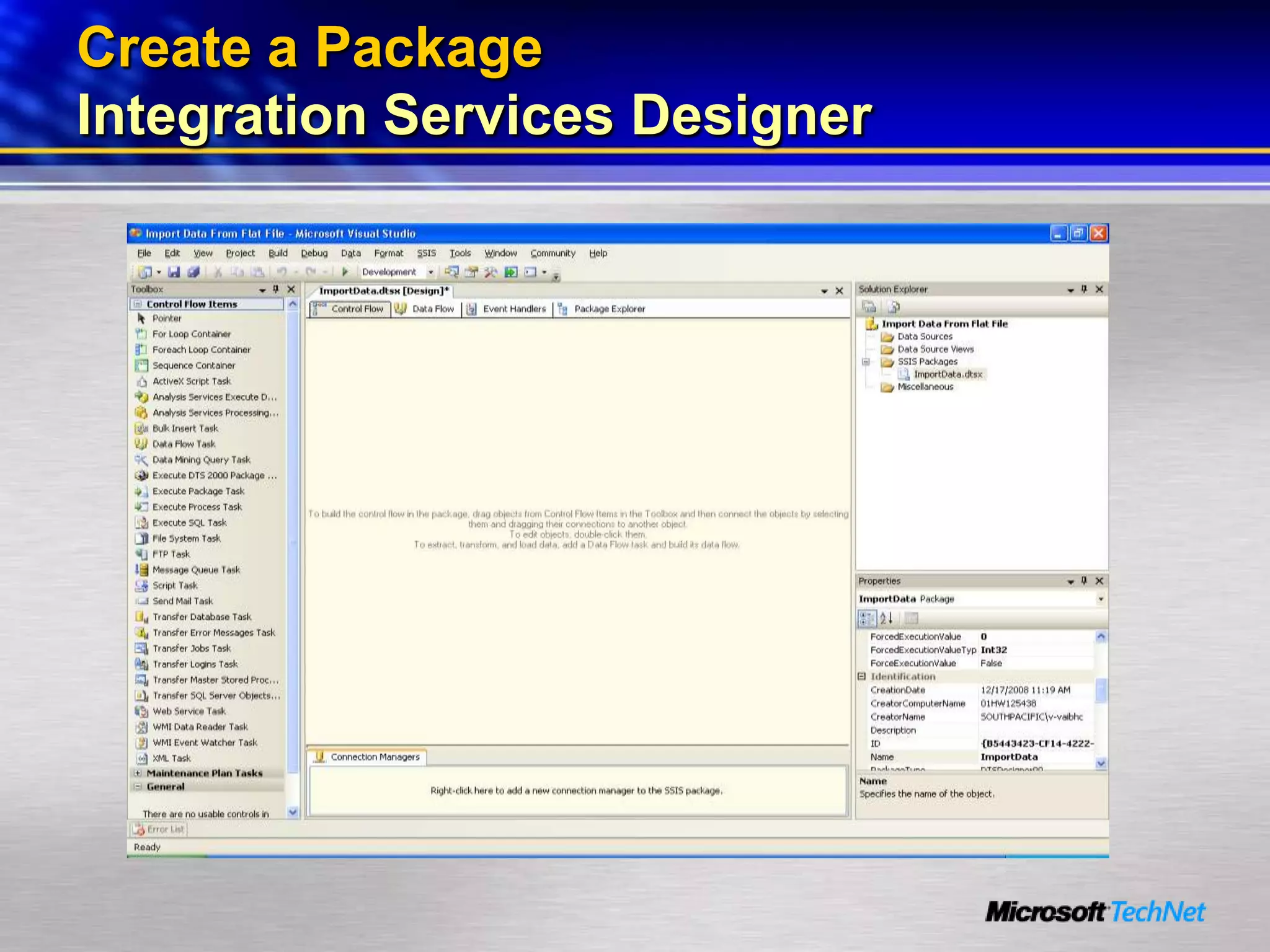Collapse the SSIS Packages tree node
1270x952 pixels.
pos(866,362)
